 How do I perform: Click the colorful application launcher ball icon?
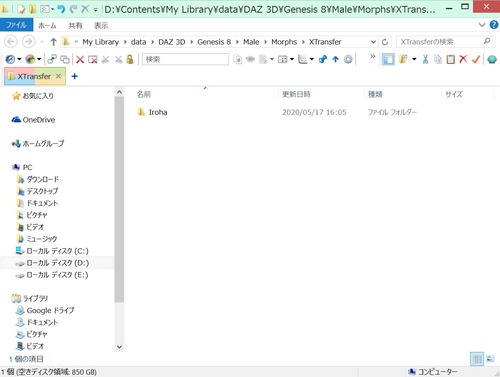point(30,59)
